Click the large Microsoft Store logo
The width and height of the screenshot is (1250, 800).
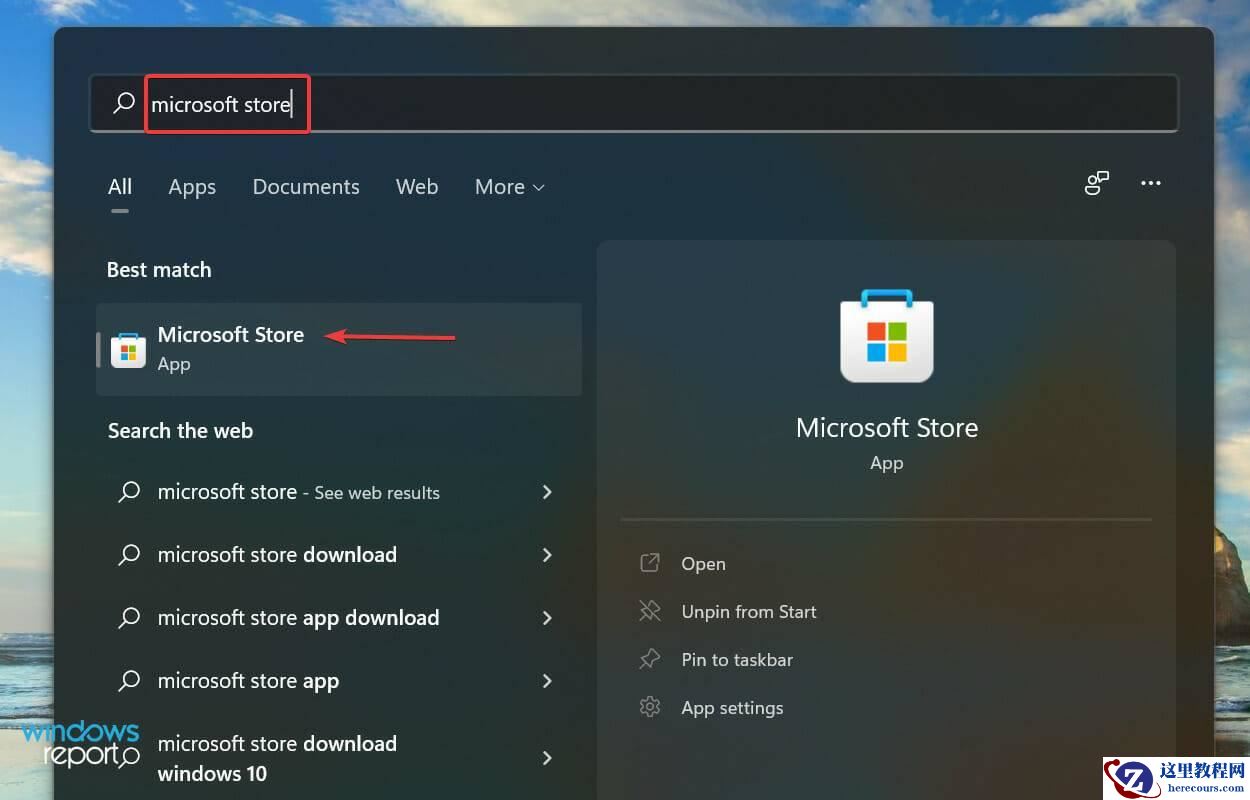886,336
